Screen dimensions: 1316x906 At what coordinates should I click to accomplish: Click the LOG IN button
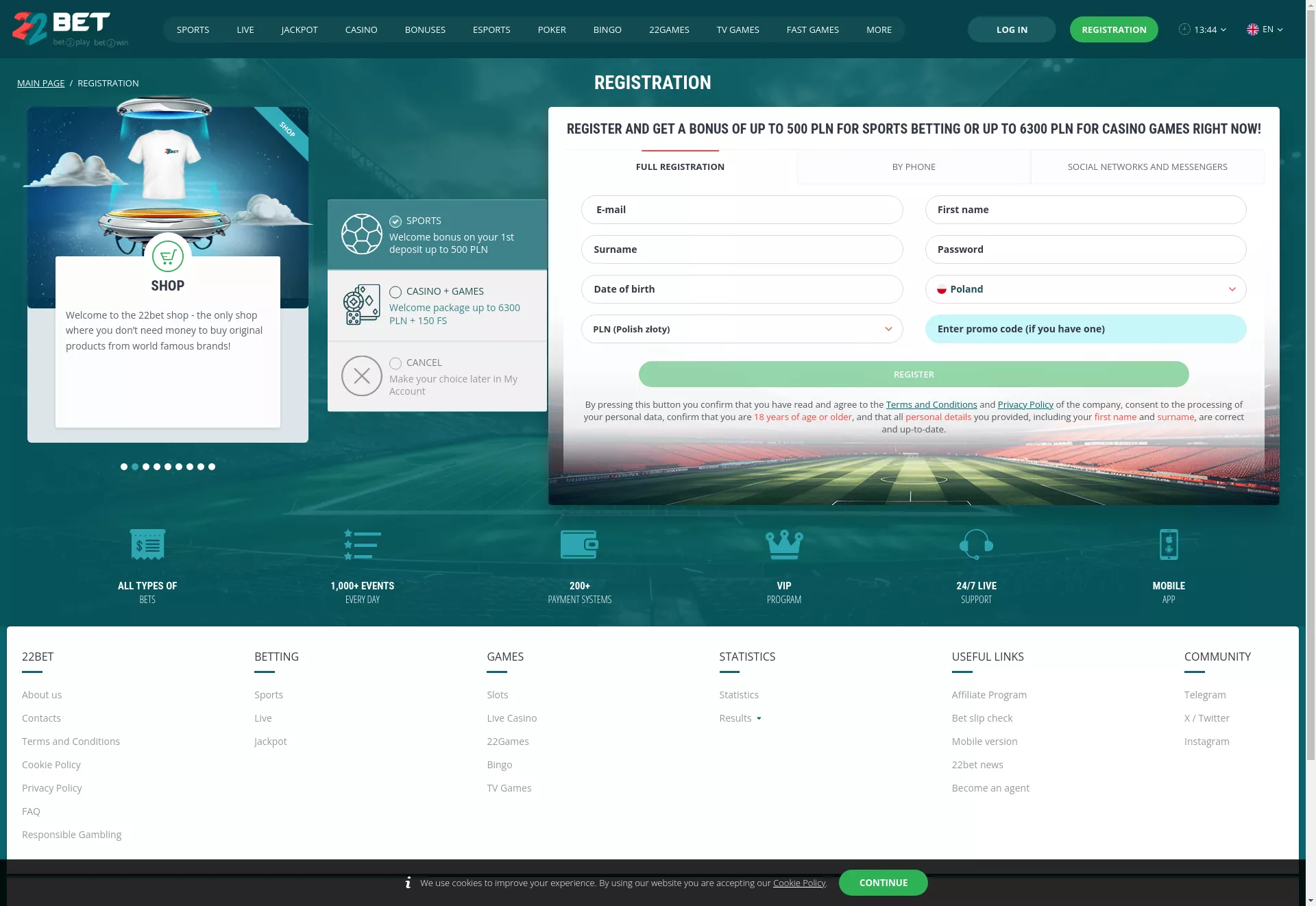[x=1012, y=29]
